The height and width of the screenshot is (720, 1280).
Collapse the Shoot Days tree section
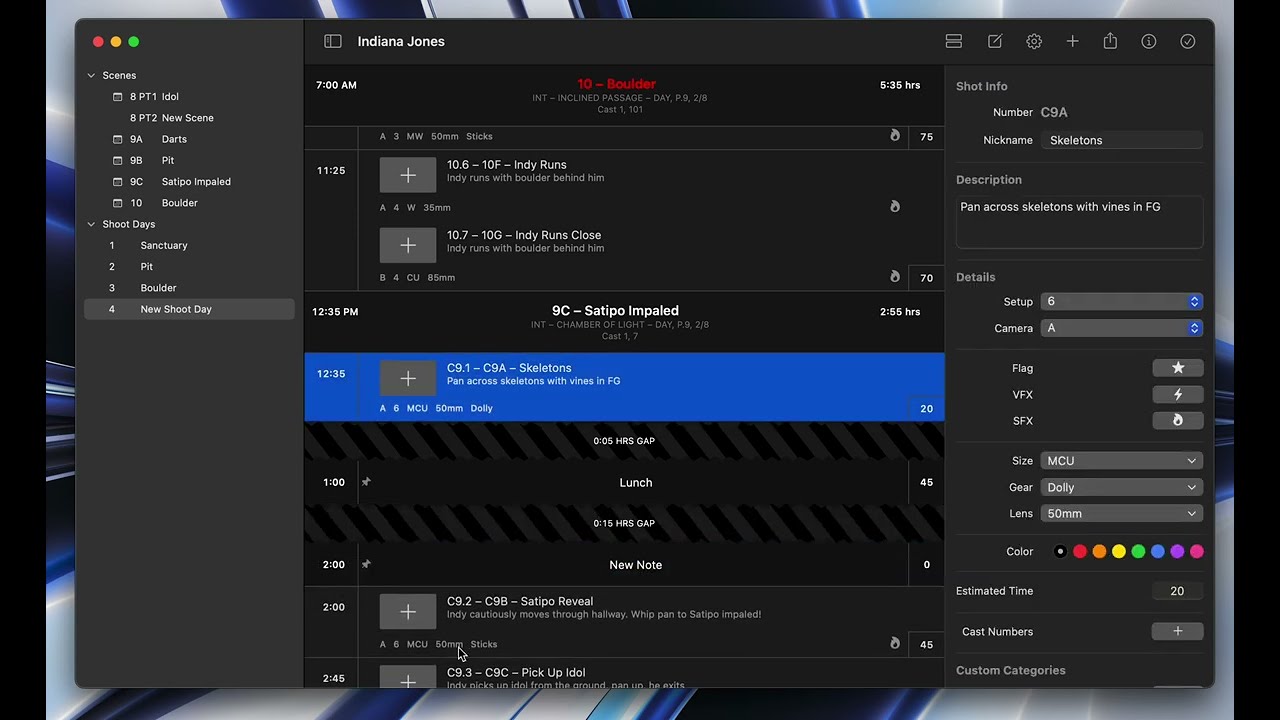pos(91,224)
